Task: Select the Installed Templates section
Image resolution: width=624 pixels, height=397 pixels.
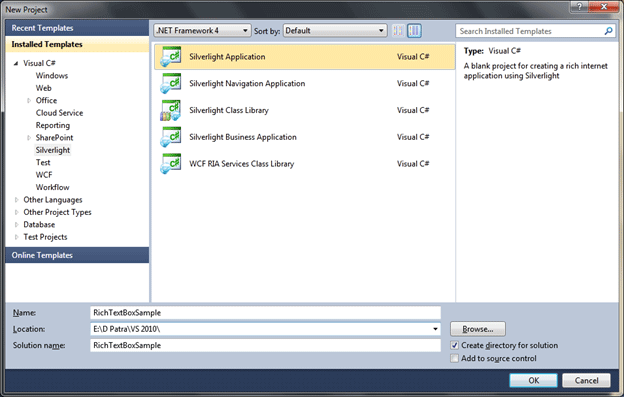Action: 77,45
